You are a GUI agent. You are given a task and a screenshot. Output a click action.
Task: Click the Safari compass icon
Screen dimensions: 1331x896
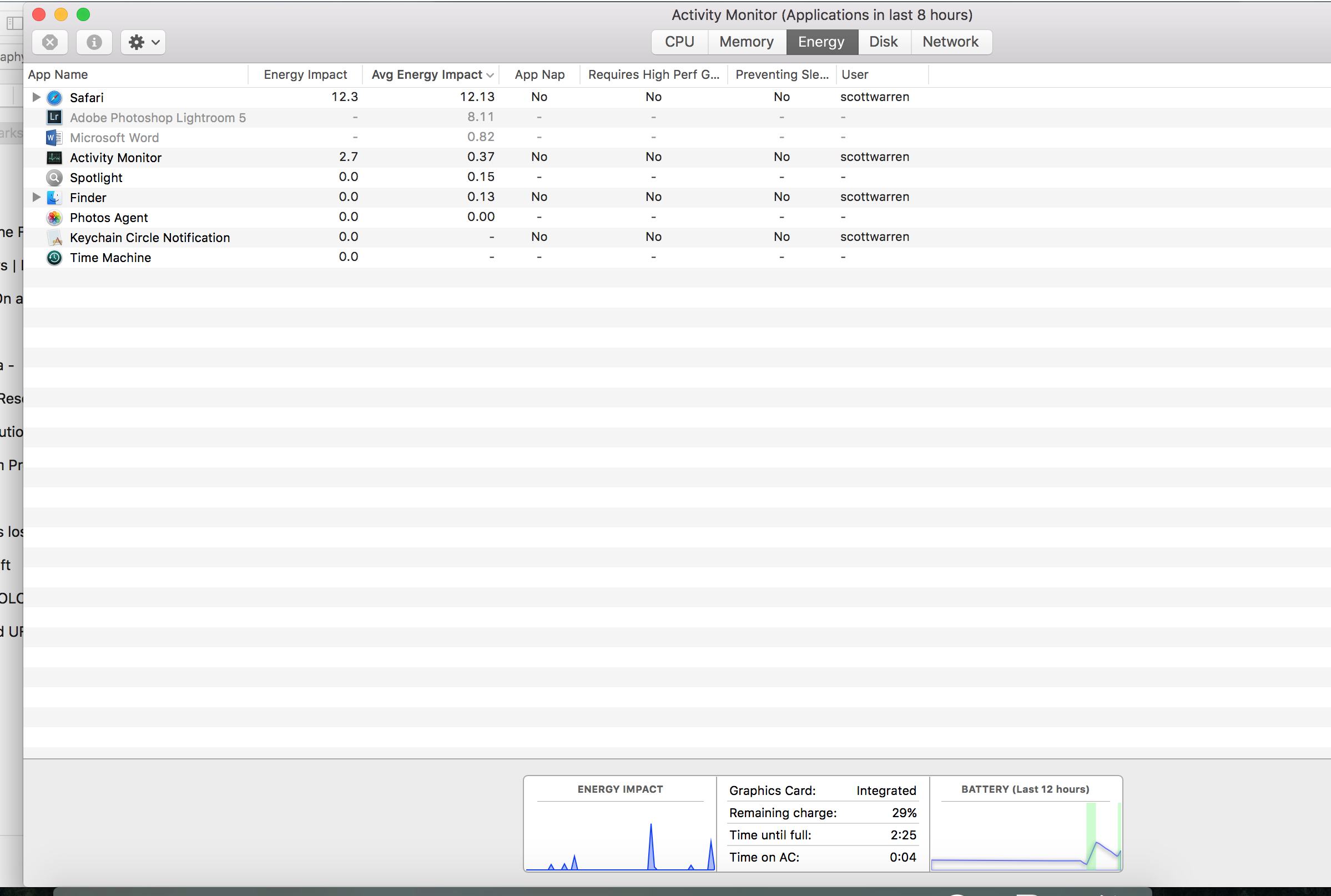[54, 98]
